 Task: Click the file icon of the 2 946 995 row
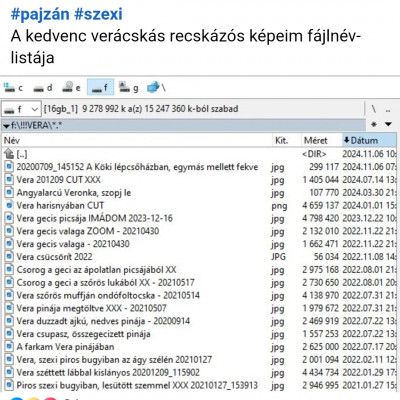(9, 385)
